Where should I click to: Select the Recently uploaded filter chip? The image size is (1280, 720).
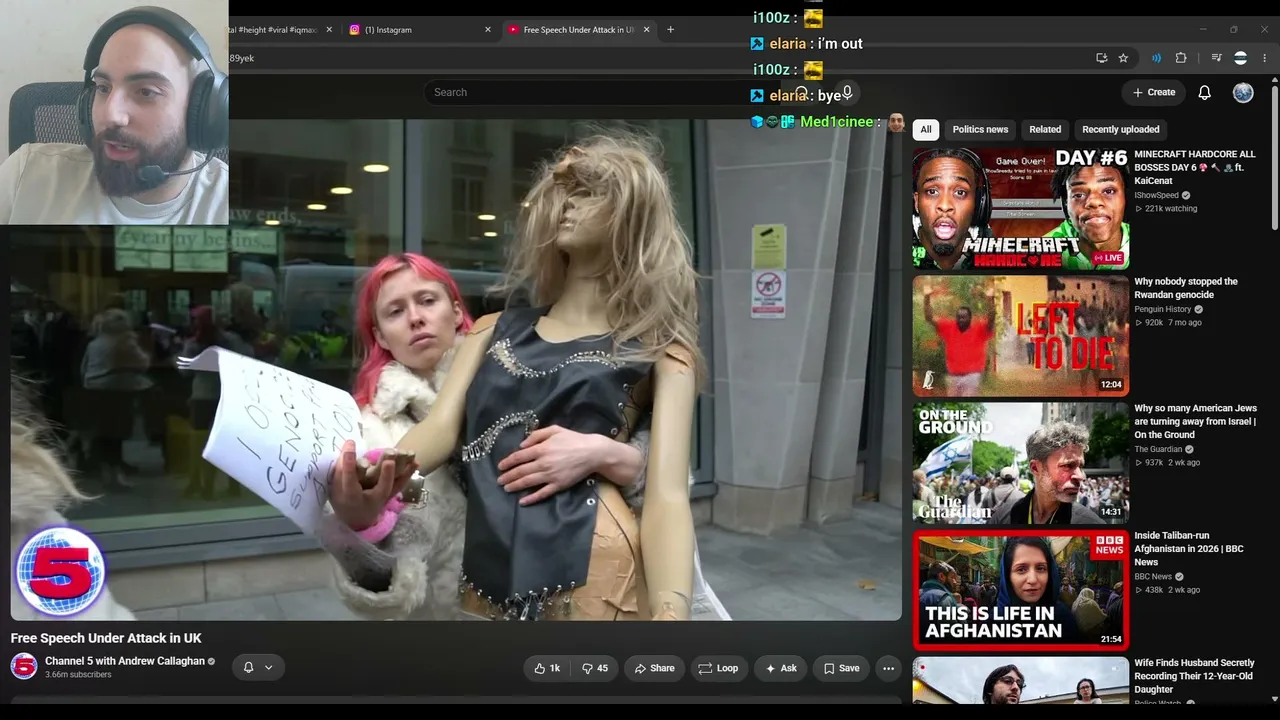point(1121,129)
